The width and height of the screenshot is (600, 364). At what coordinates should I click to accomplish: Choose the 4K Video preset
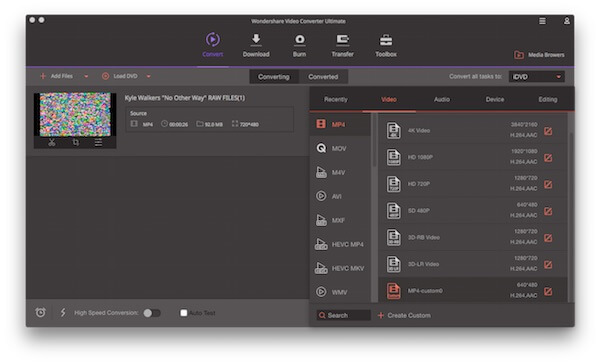coord(473,131)
